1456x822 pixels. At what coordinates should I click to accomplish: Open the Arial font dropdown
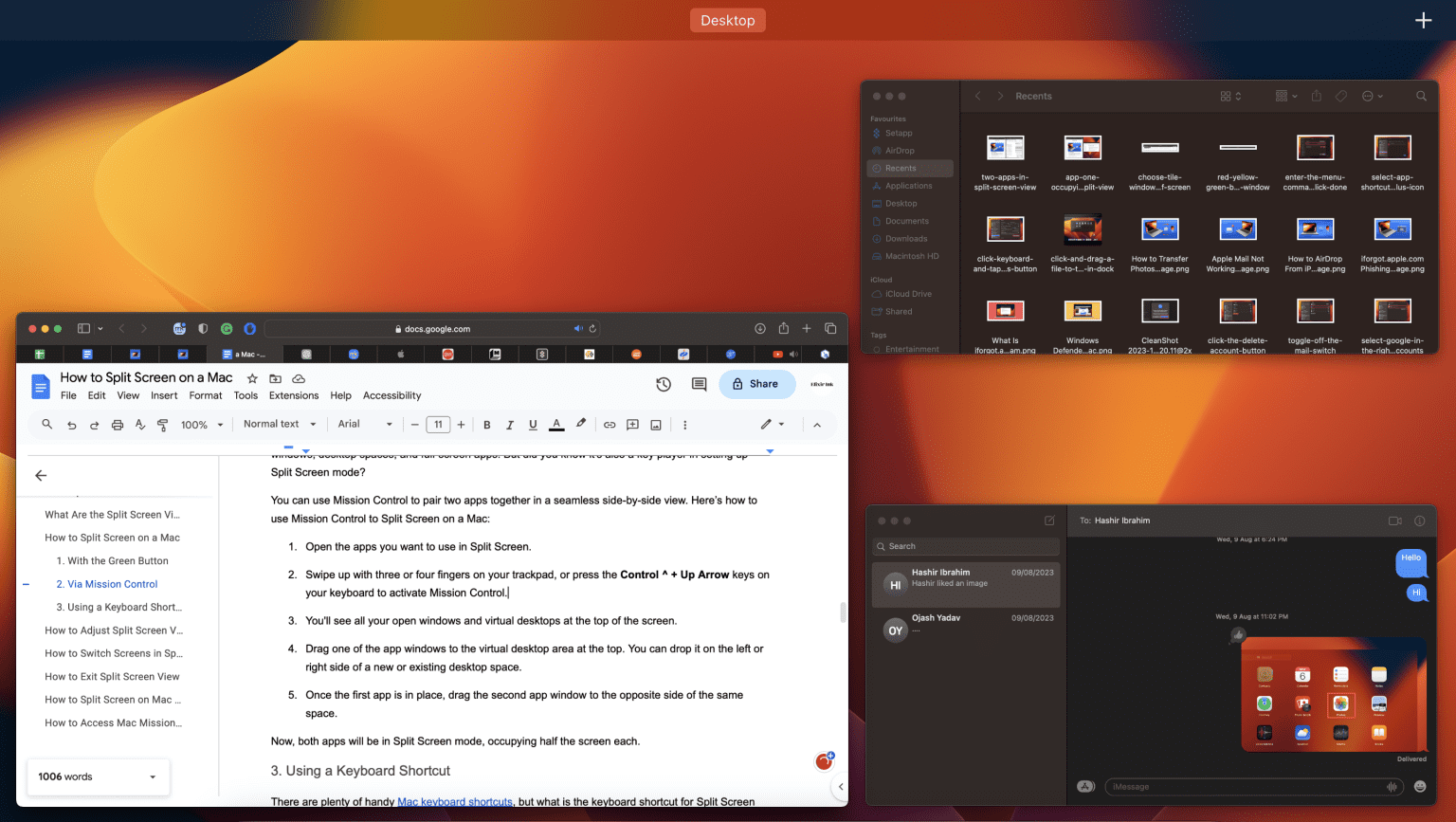coord(365,424)
